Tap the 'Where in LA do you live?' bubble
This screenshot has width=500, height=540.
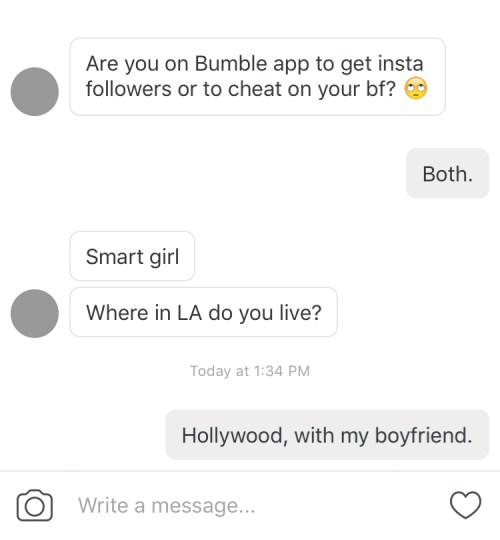(204, 312)
